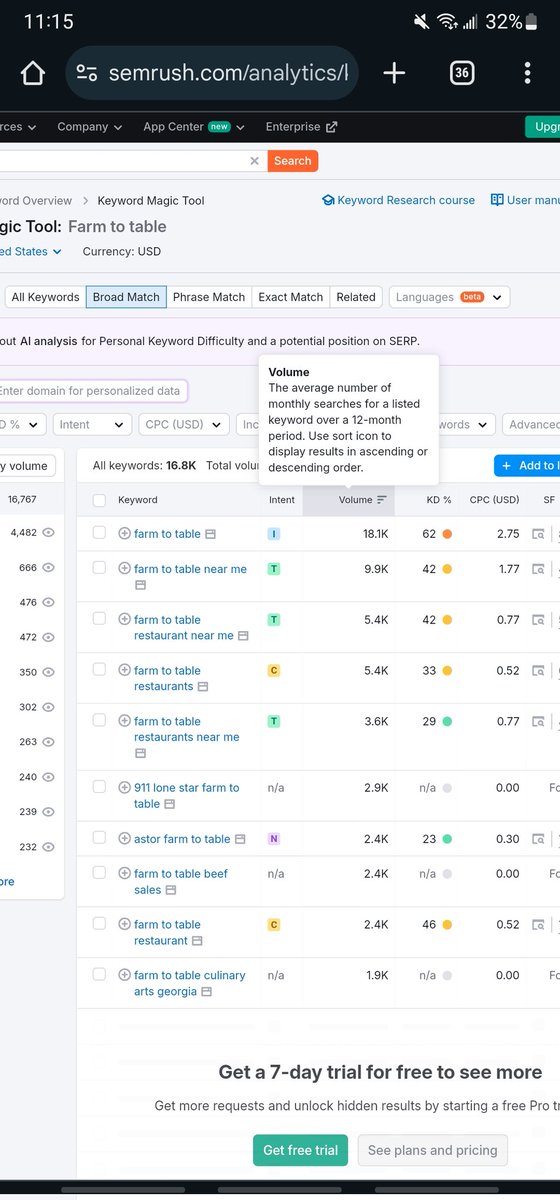Expand the Languages beta dropdown

[x=449, y=297]
